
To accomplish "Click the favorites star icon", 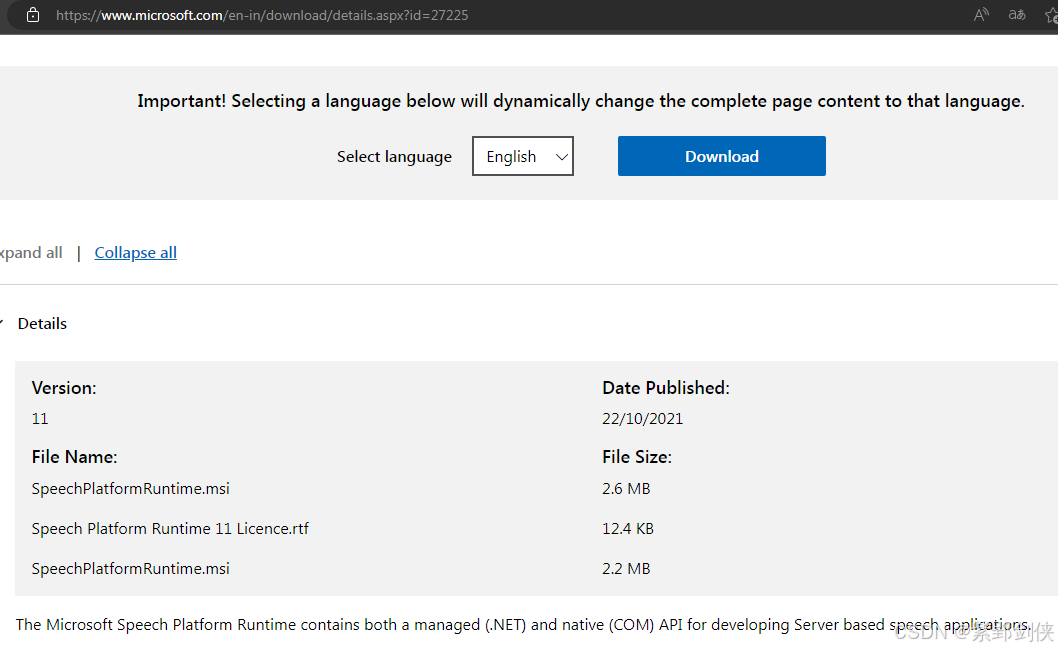I will 1051,15.
